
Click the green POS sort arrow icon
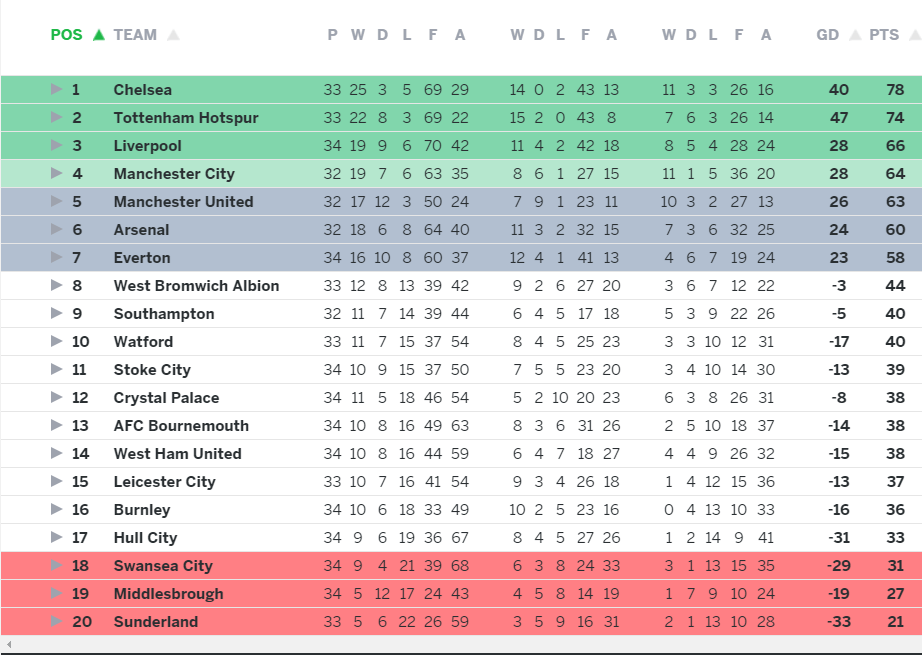pyautogui.click(x=98, y=35)
